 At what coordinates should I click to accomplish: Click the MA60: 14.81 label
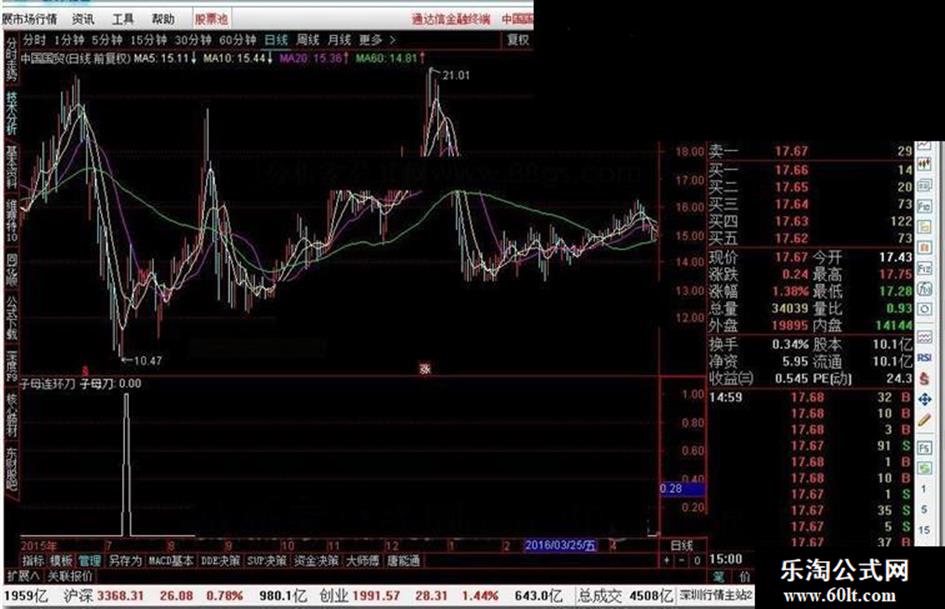point(389,58)
